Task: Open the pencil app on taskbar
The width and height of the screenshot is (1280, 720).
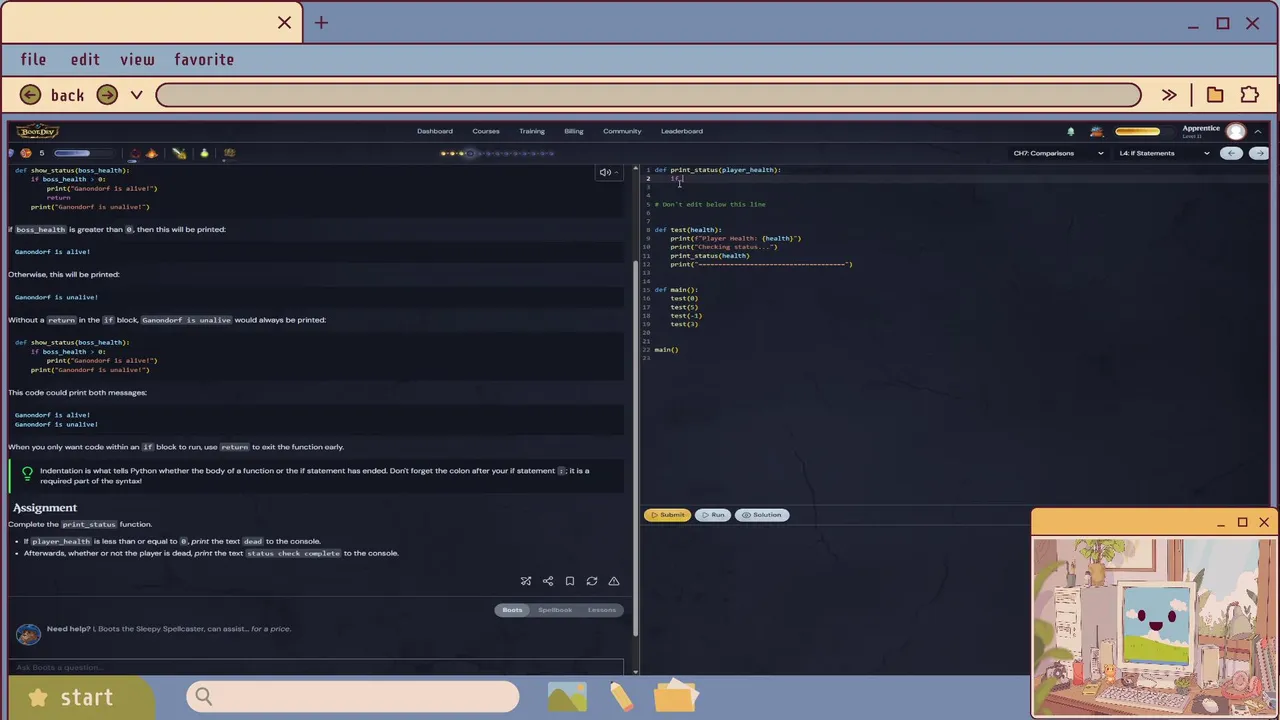Action: (x=621, y=697)
